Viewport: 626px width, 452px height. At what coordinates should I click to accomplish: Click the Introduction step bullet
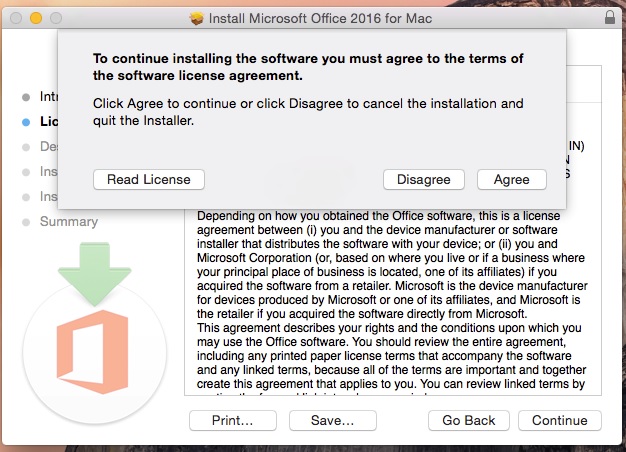coord(26,97)
